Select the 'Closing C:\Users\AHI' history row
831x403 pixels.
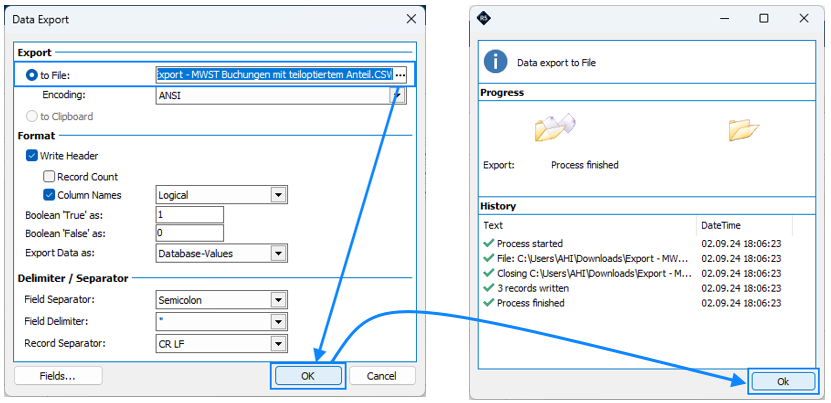point(632,273)
